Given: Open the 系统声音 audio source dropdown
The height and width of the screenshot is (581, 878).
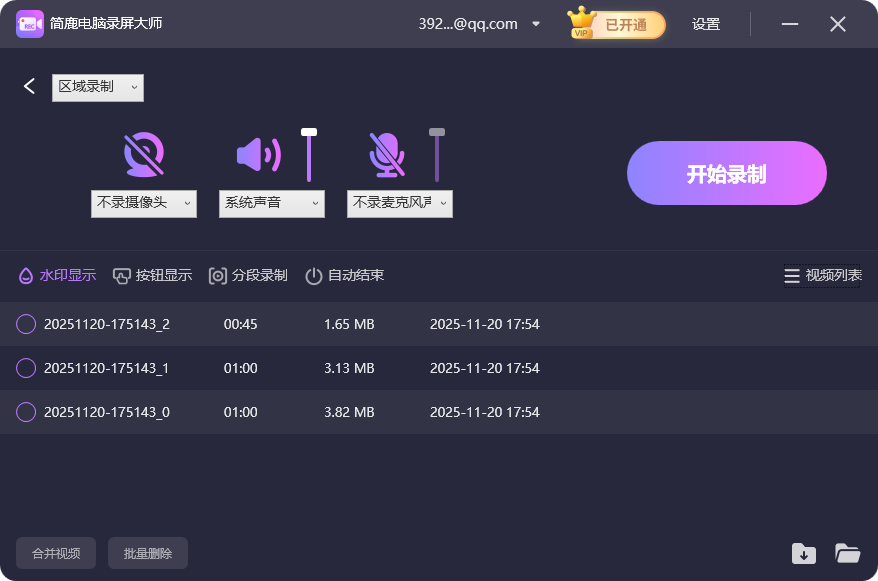Looking at the screenshot, I should coord(271,203).
